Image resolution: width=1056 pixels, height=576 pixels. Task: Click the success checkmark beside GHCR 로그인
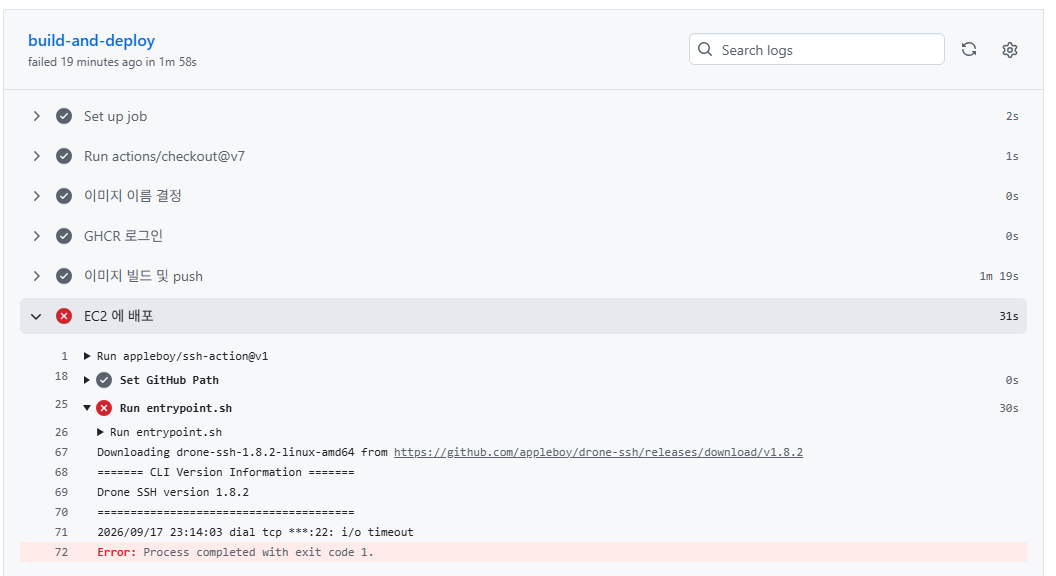[64, 236]
